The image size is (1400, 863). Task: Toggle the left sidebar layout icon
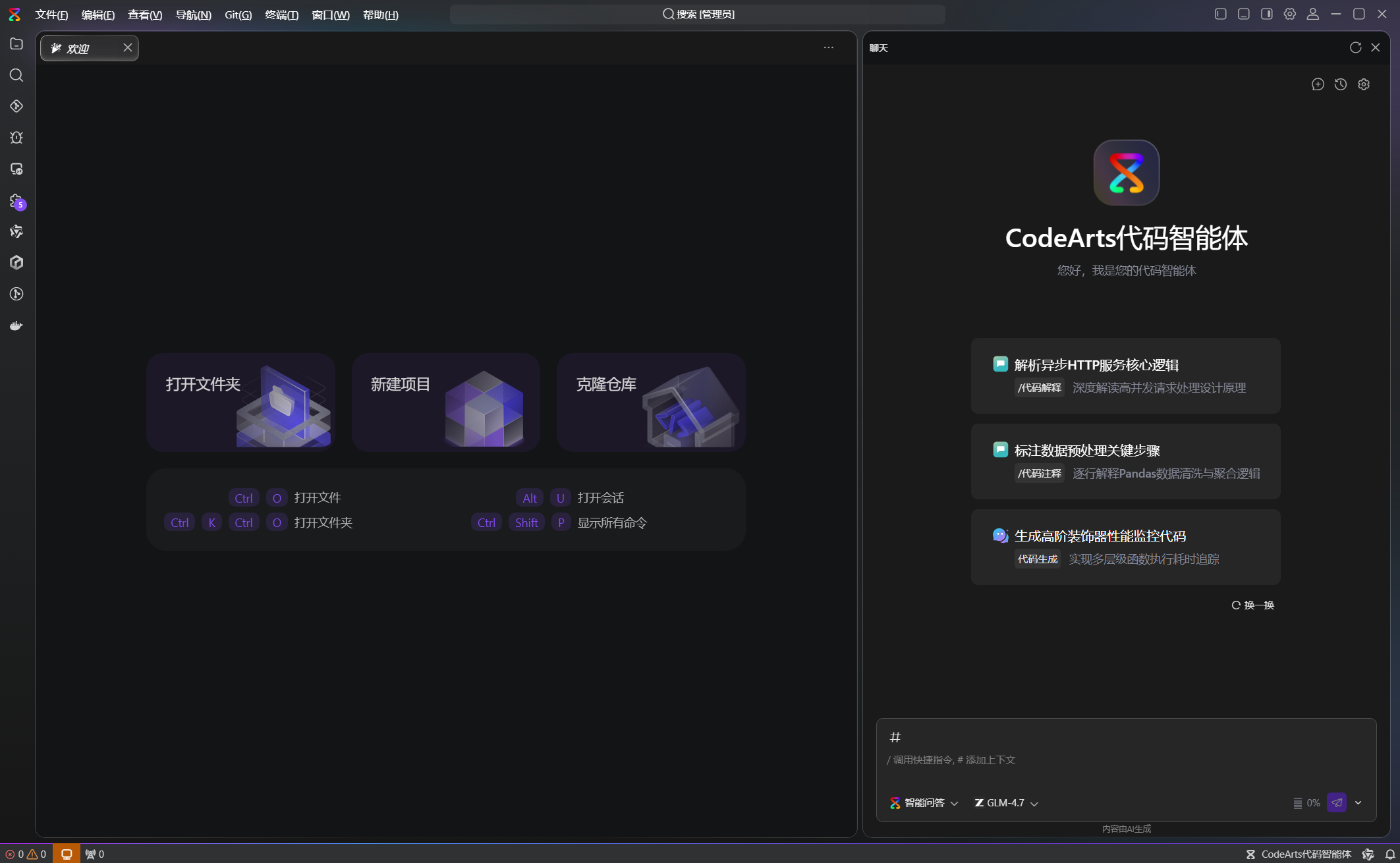1221,14
